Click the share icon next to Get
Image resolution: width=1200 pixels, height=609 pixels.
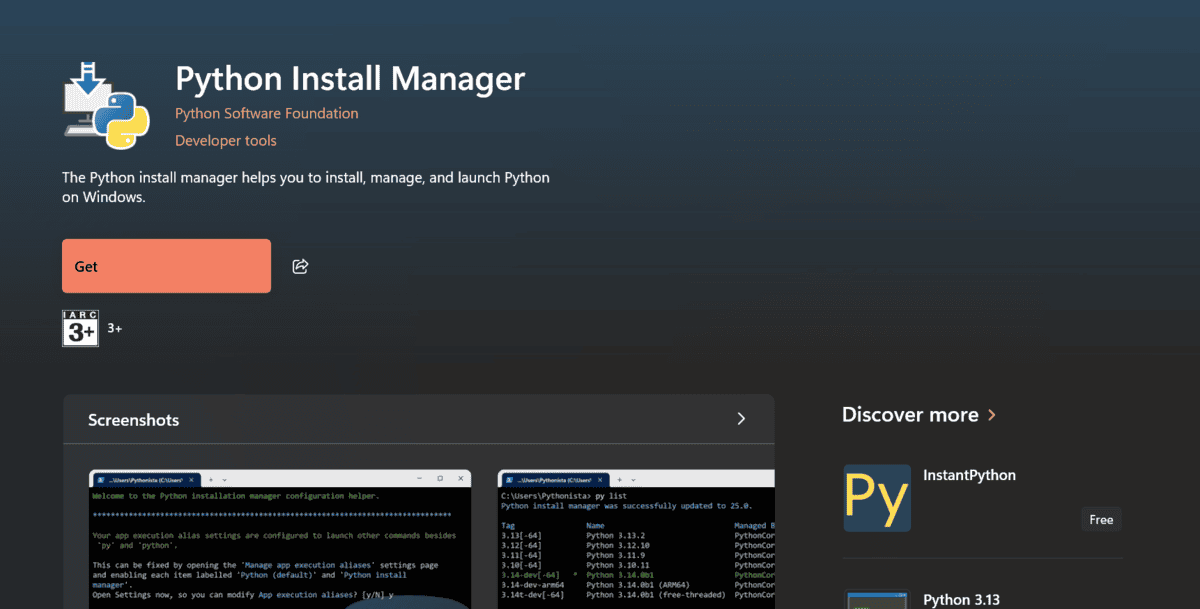(x=300, y=266)
